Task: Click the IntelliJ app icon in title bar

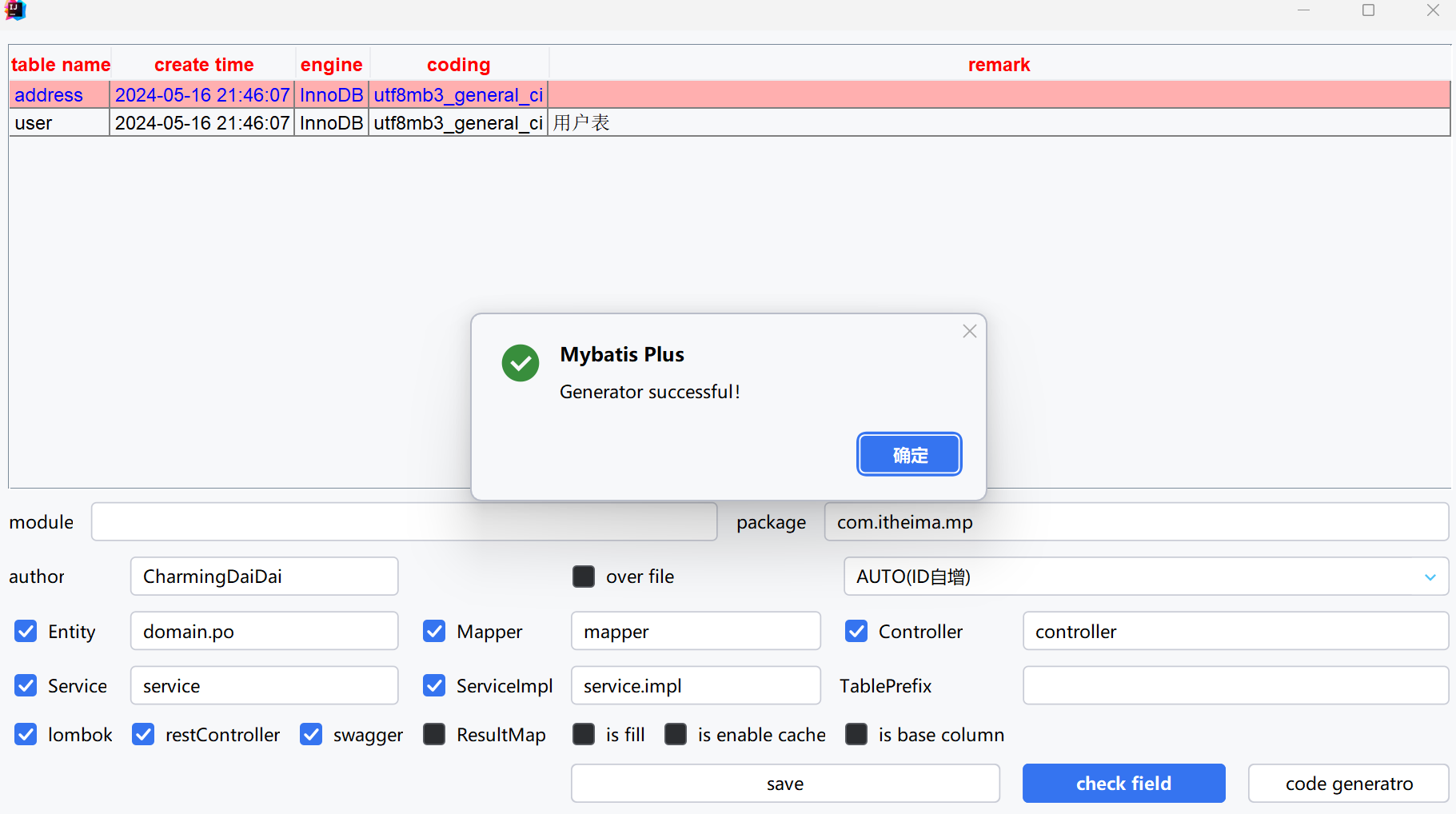Action: pyautogui.click(x=15, y=10)
